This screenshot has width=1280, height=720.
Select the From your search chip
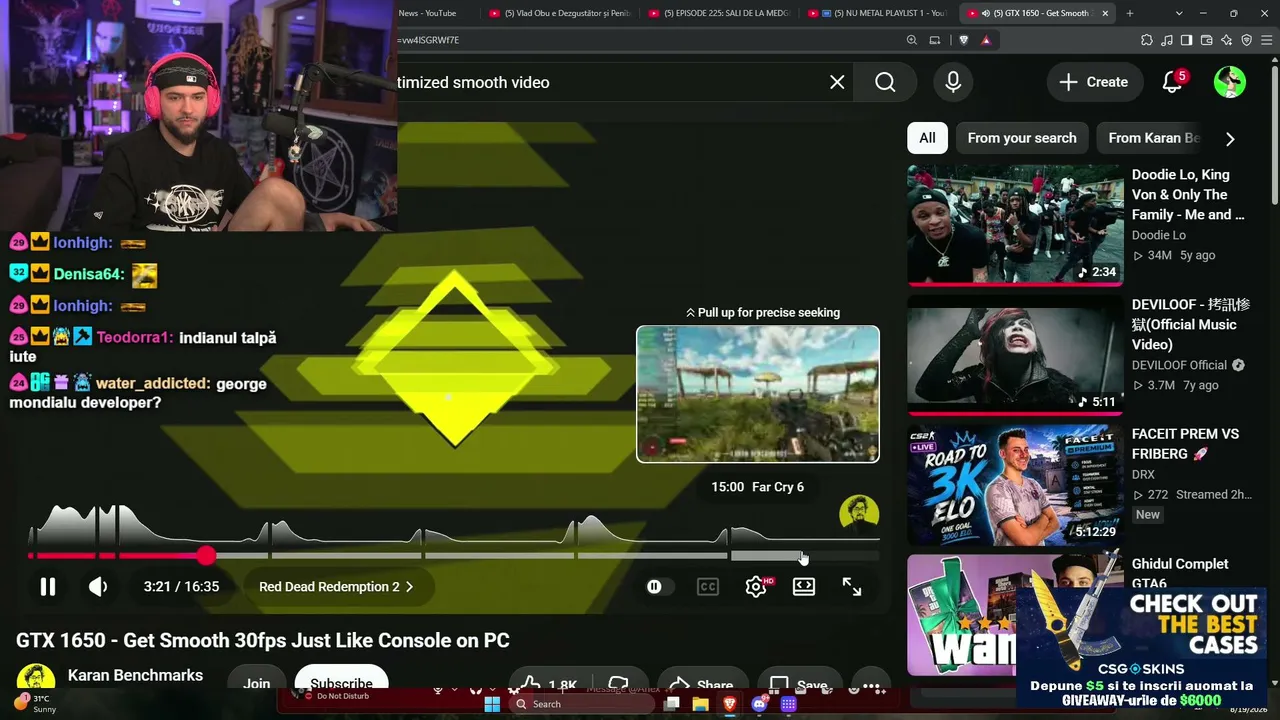coord(1022,138)
